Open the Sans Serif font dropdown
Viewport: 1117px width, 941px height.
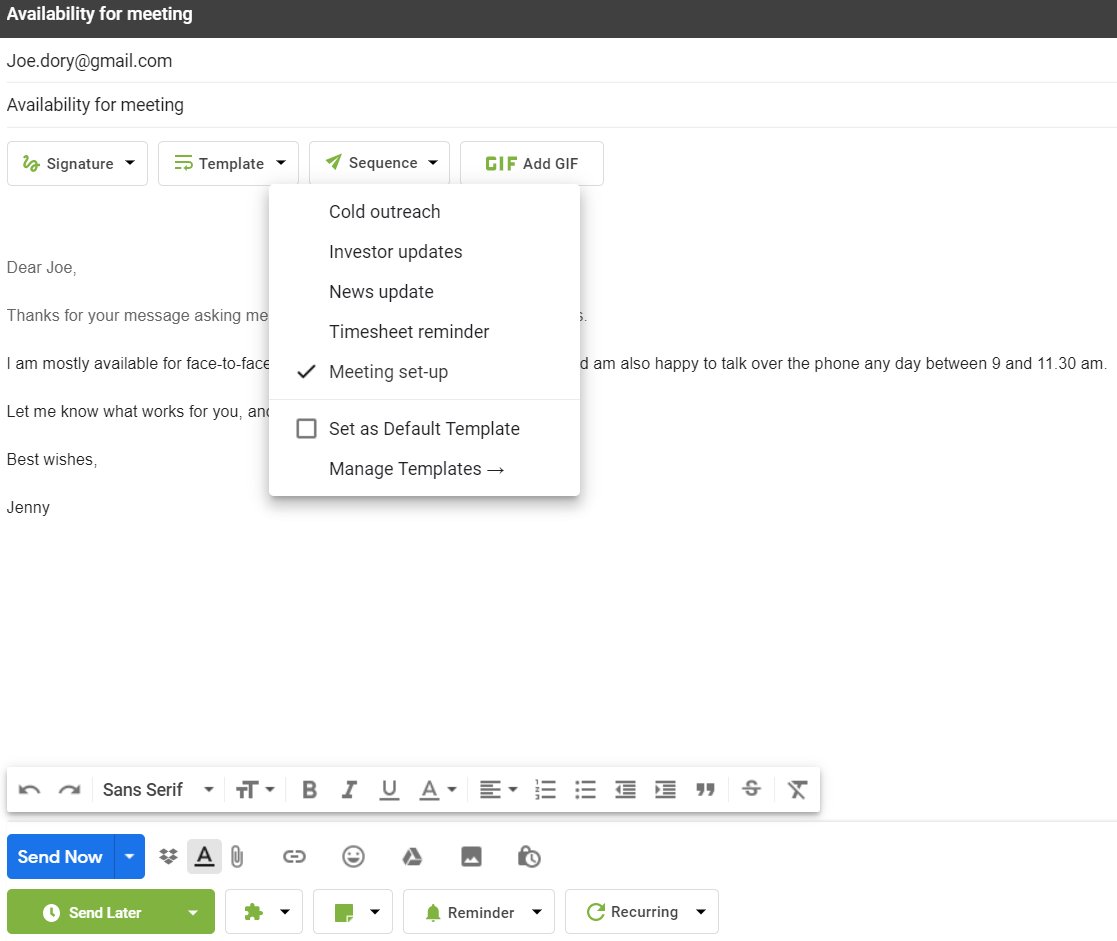(157, 790)
